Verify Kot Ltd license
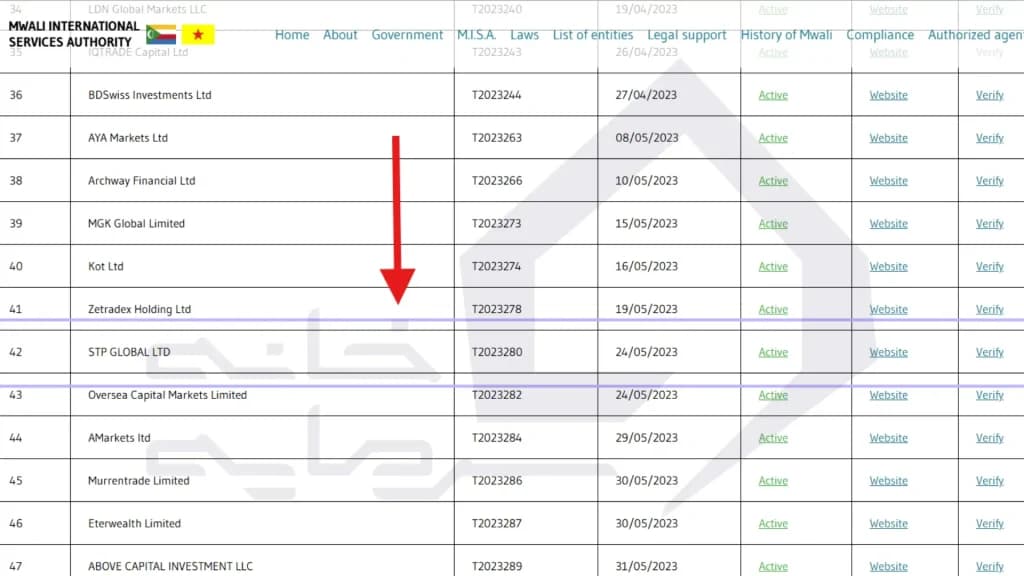The height and width of the screenshot is (576, 1024). [989, 267]
